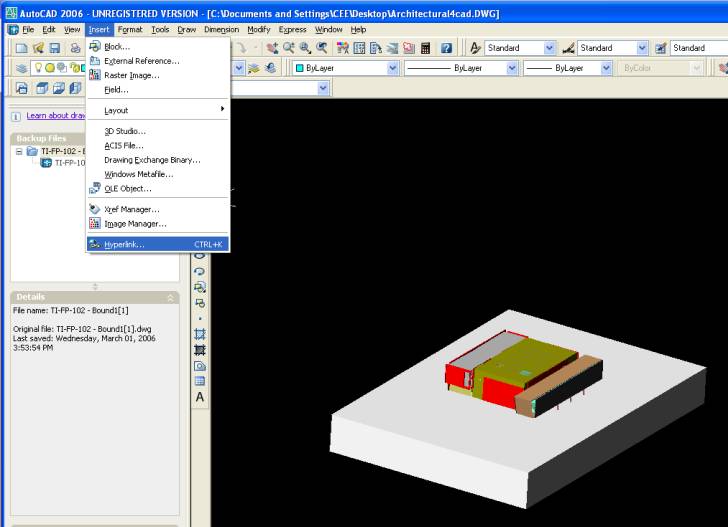Viewport: 728px width, 527px height.
Task: Click the New drawing icon
Action: tap(21, 48)
